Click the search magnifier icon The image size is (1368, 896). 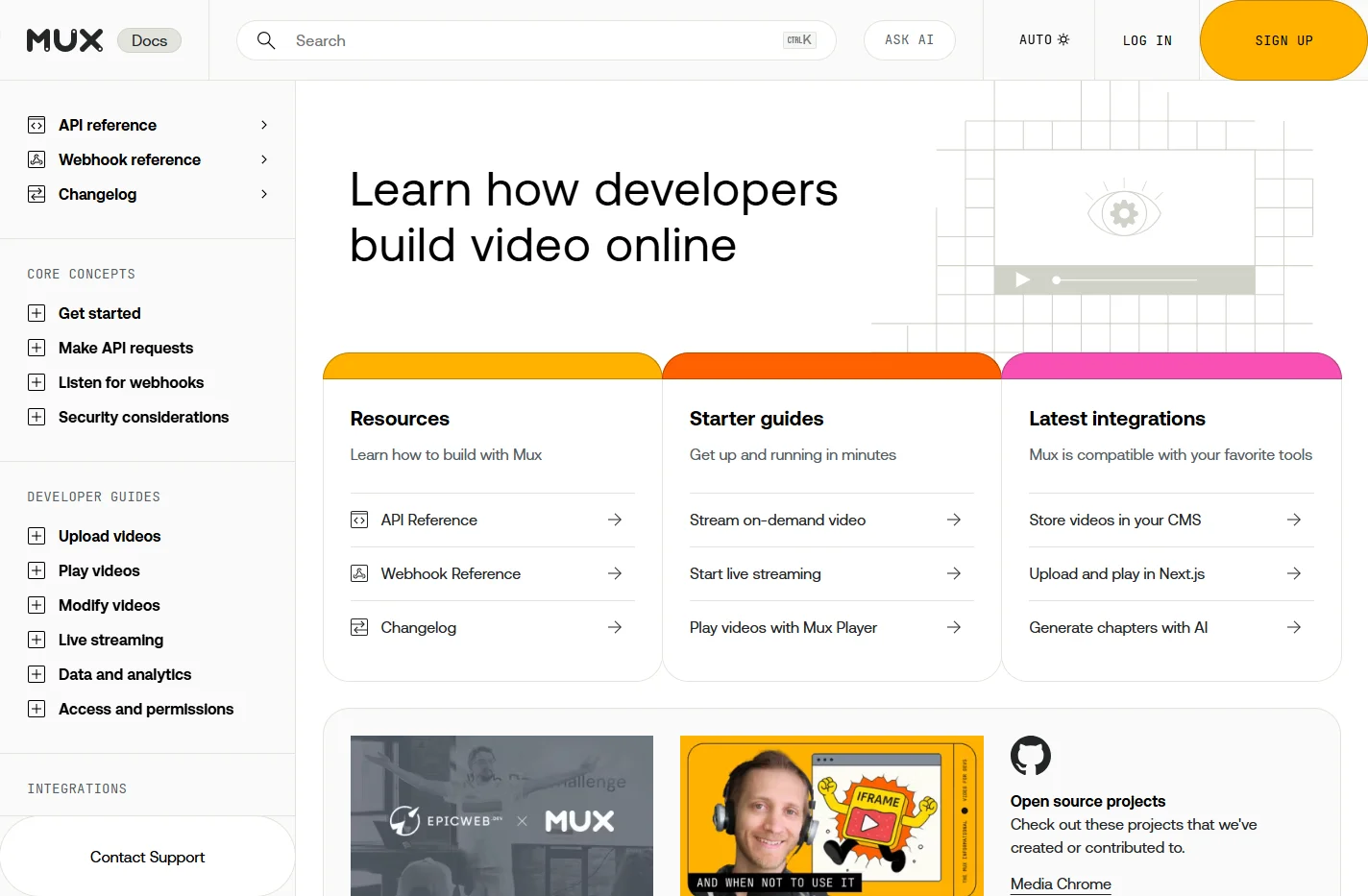click(266, 40)
